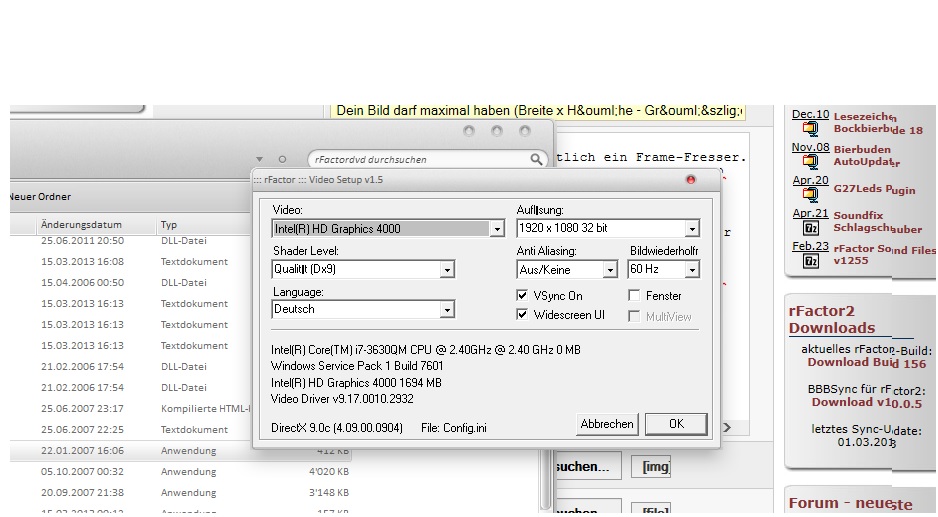Sort files by the Änderungsdatum column header
Image resolution: width=938 pixels, height=517 pixels.
82,225
